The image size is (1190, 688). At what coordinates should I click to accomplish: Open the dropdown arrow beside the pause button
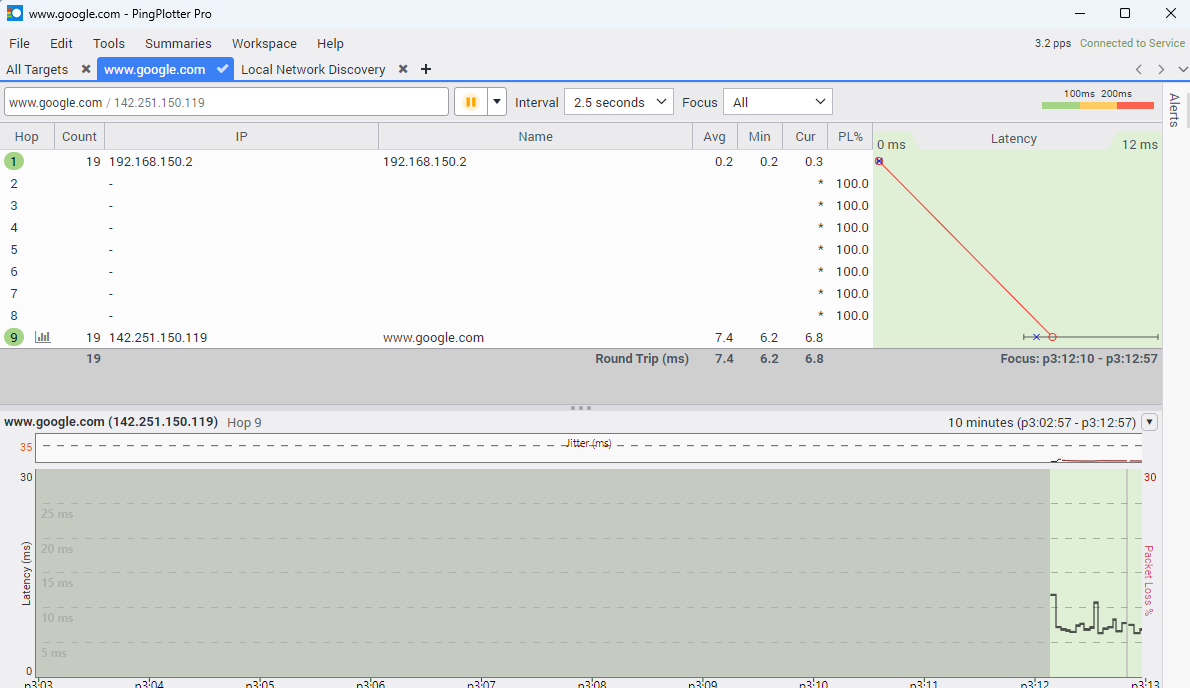coord(497,102)
